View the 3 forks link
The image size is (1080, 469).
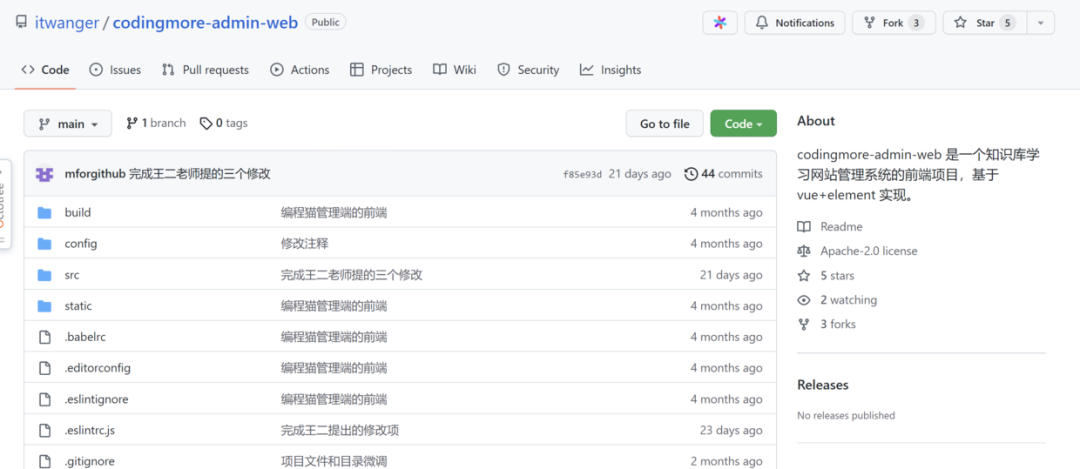(x=827, y=324)
